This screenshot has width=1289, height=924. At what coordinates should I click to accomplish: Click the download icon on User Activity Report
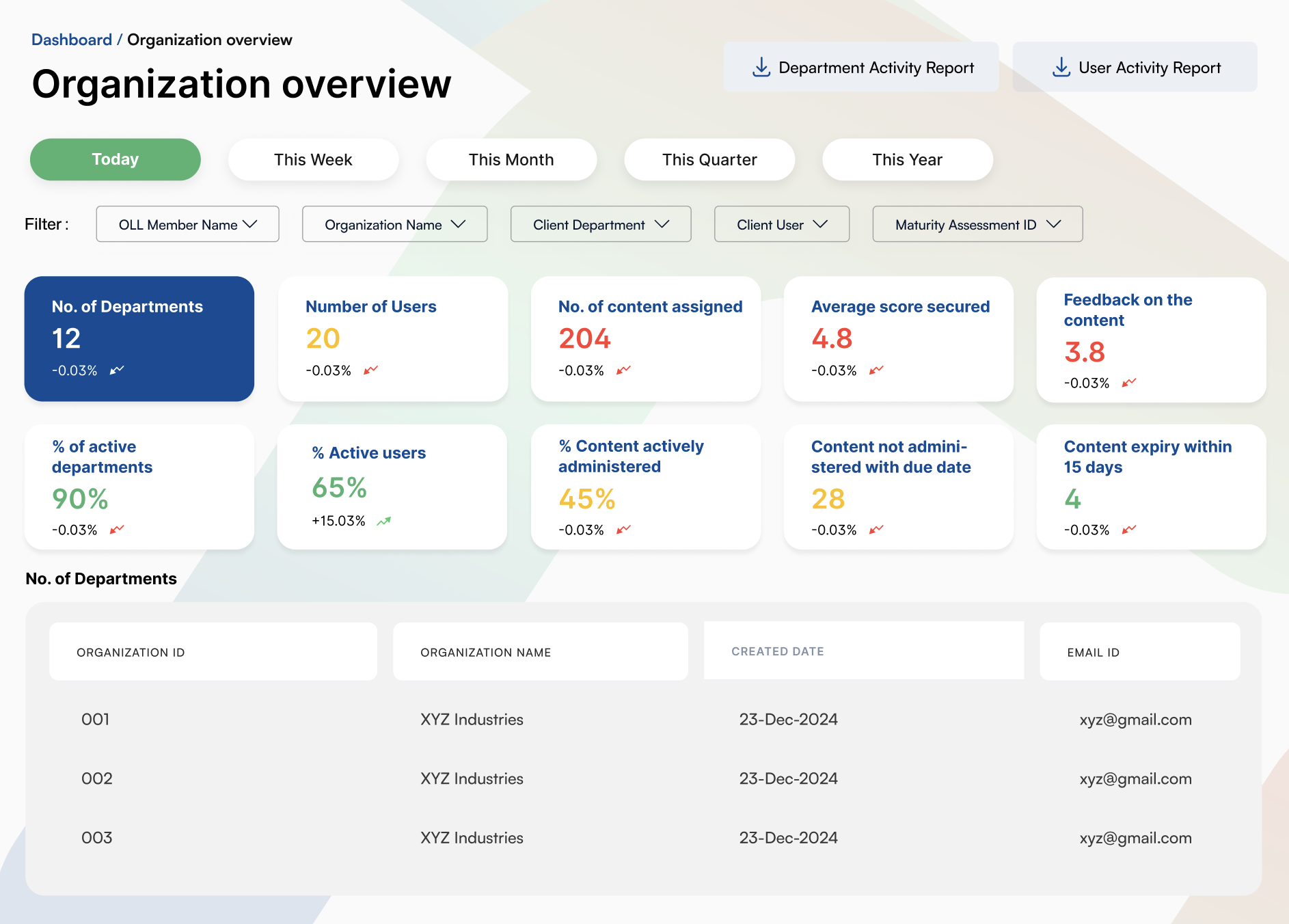click(x=1061, y=67)
